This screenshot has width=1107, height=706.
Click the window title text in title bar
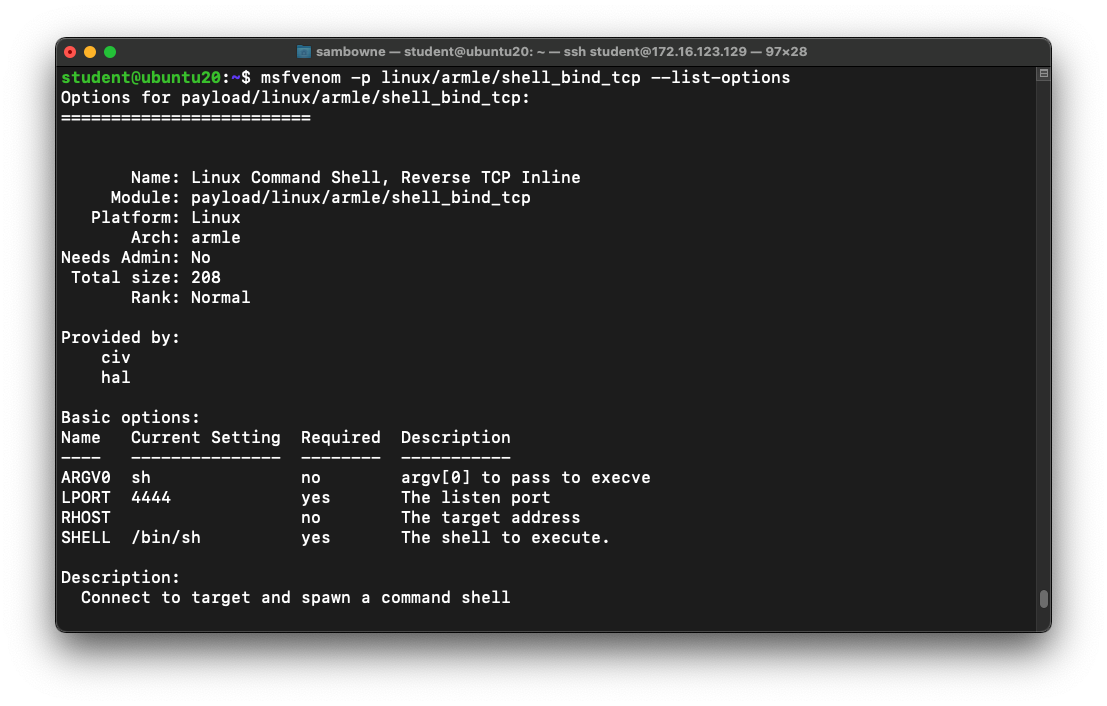tap(561, 52)
